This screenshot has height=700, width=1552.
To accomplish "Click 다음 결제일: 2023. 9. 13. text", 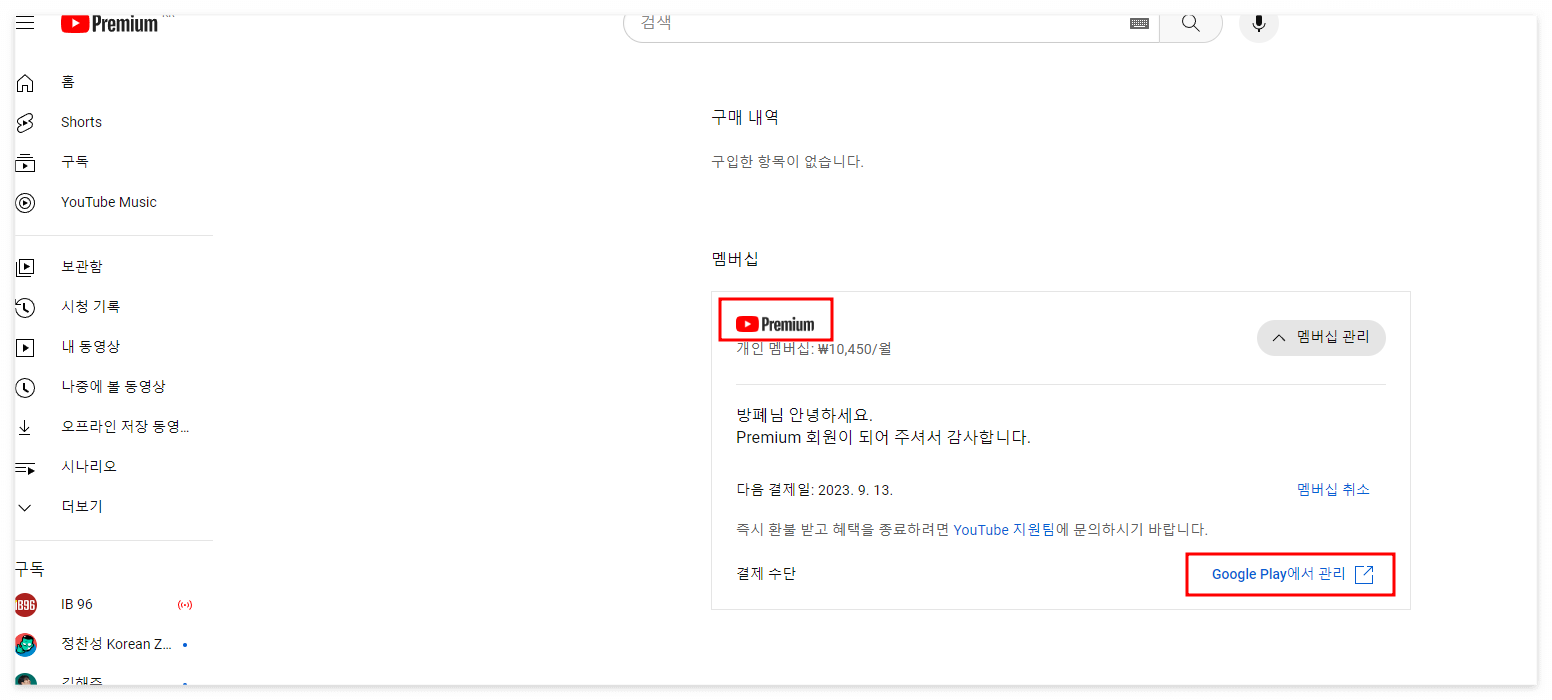I will pyautogui.click(x=814, y=490).
